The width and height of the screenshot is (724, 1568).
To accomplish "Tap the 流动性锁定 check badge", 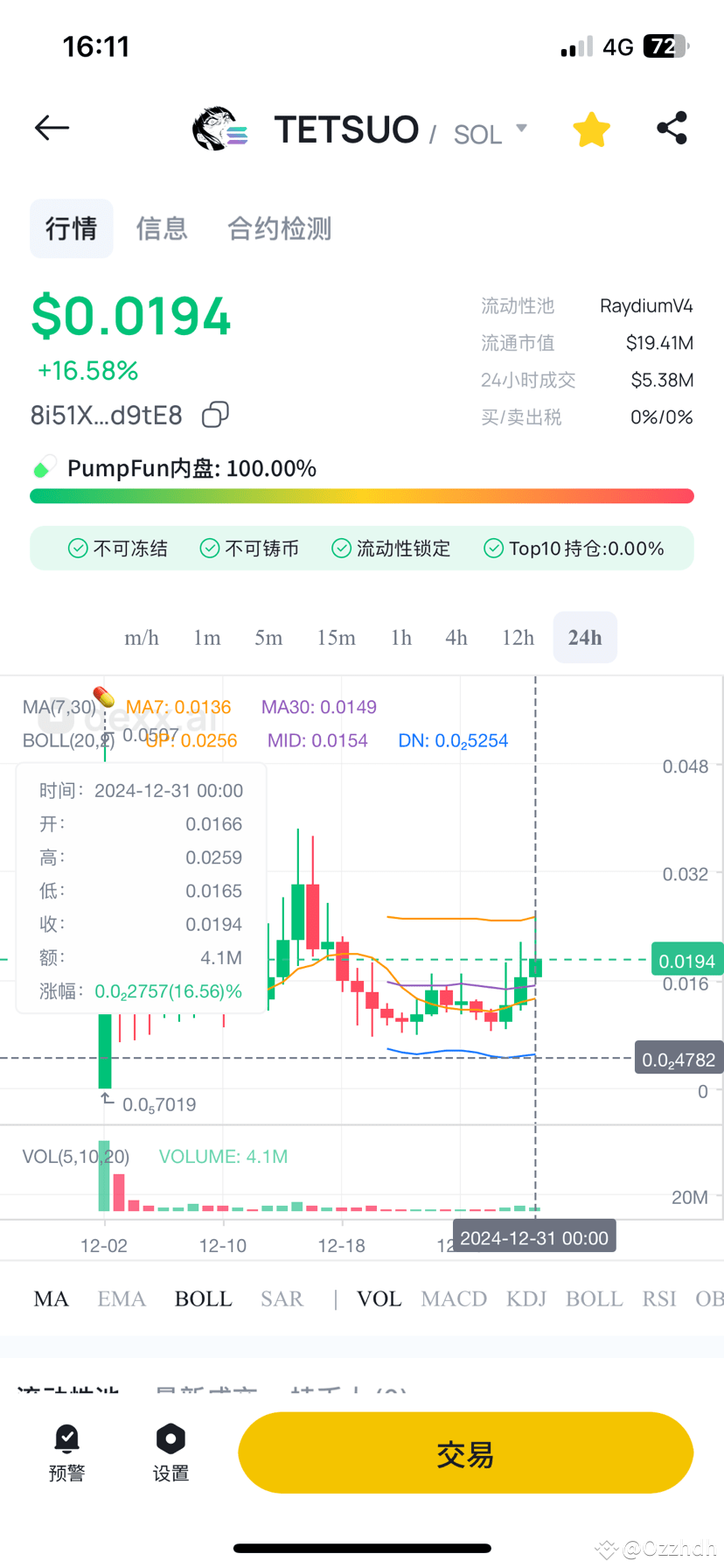I will (391, 549).
